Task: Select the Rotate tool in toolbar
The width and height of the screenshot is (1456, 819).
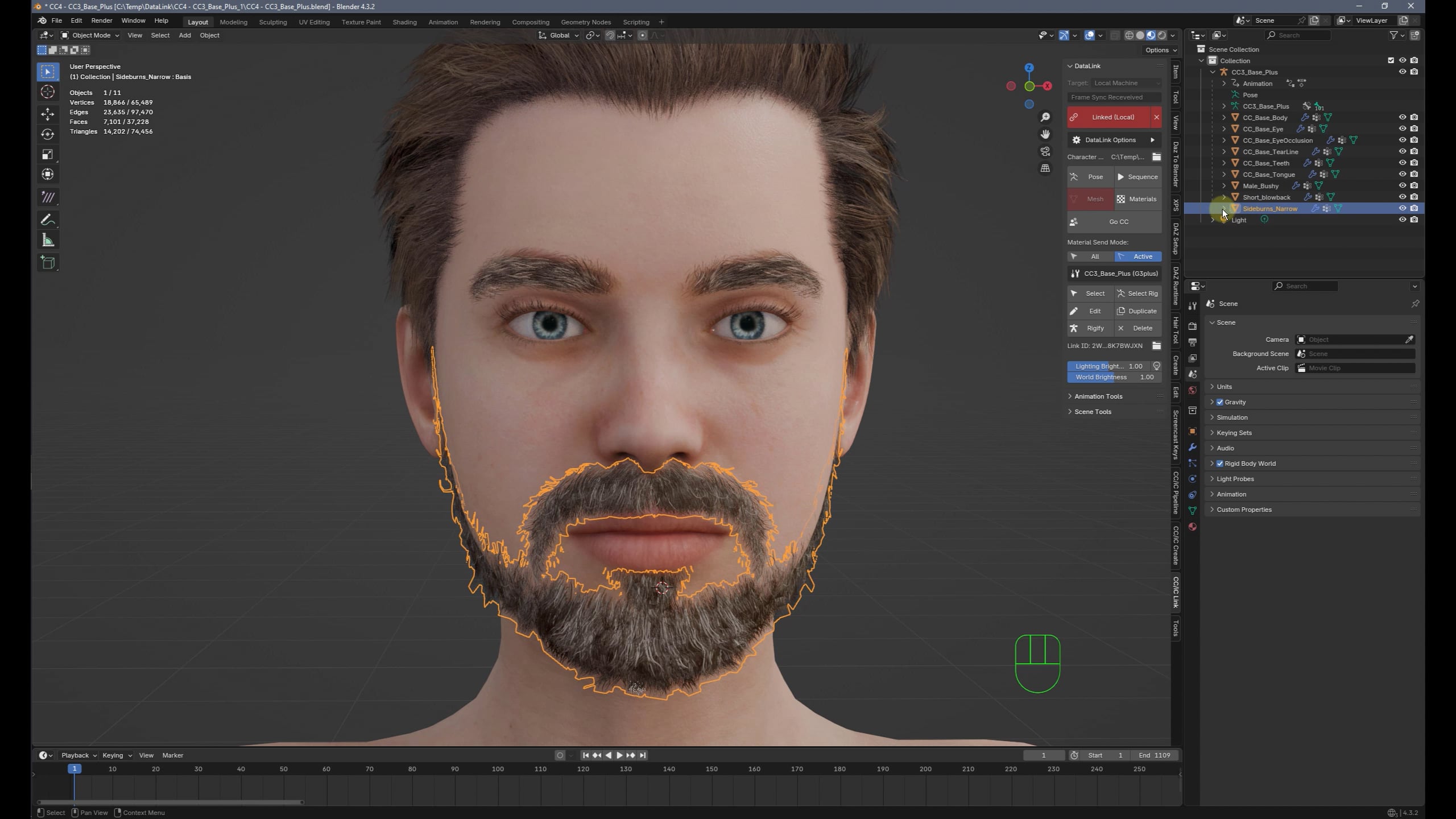Action: [x=48, y=134]
